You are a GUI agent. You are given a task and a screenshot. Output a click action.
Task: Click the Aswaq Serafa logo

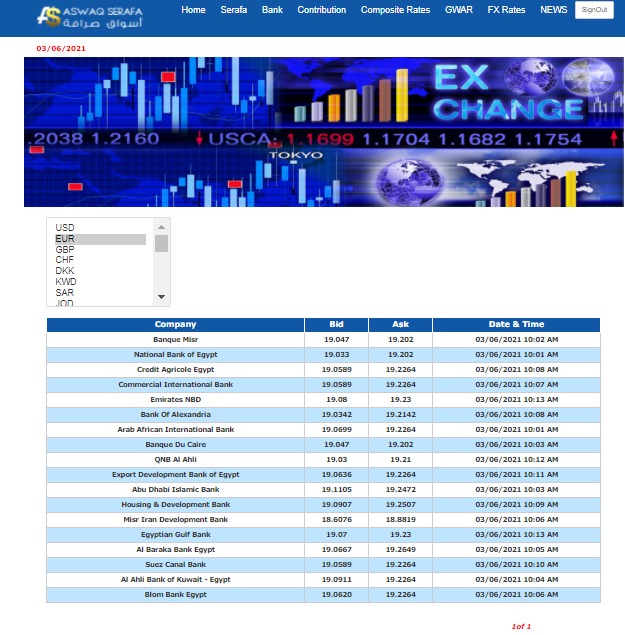click(x=90, y=17)
